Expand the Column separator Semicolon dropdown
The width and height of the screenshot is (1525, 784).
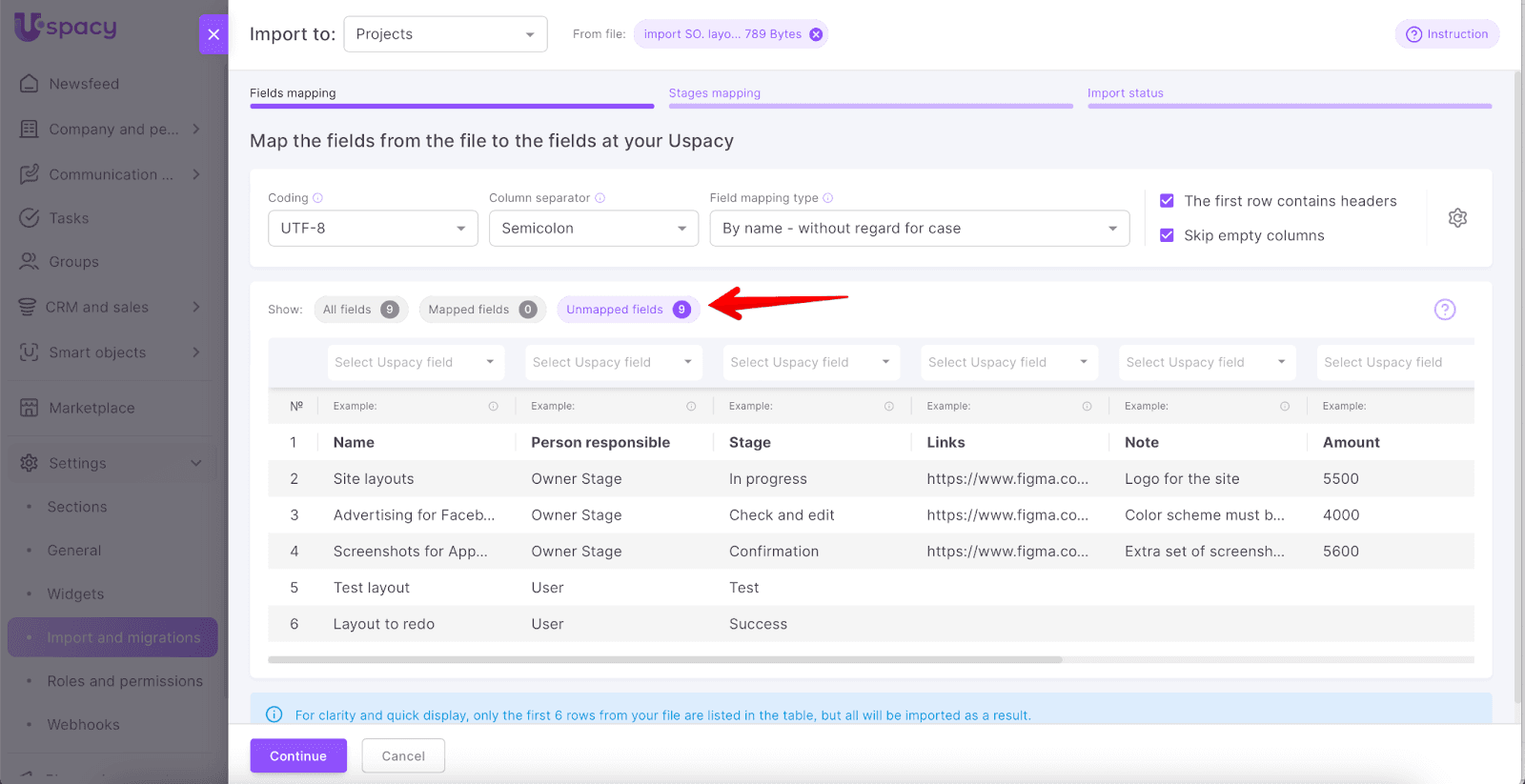tap(593, 229)
